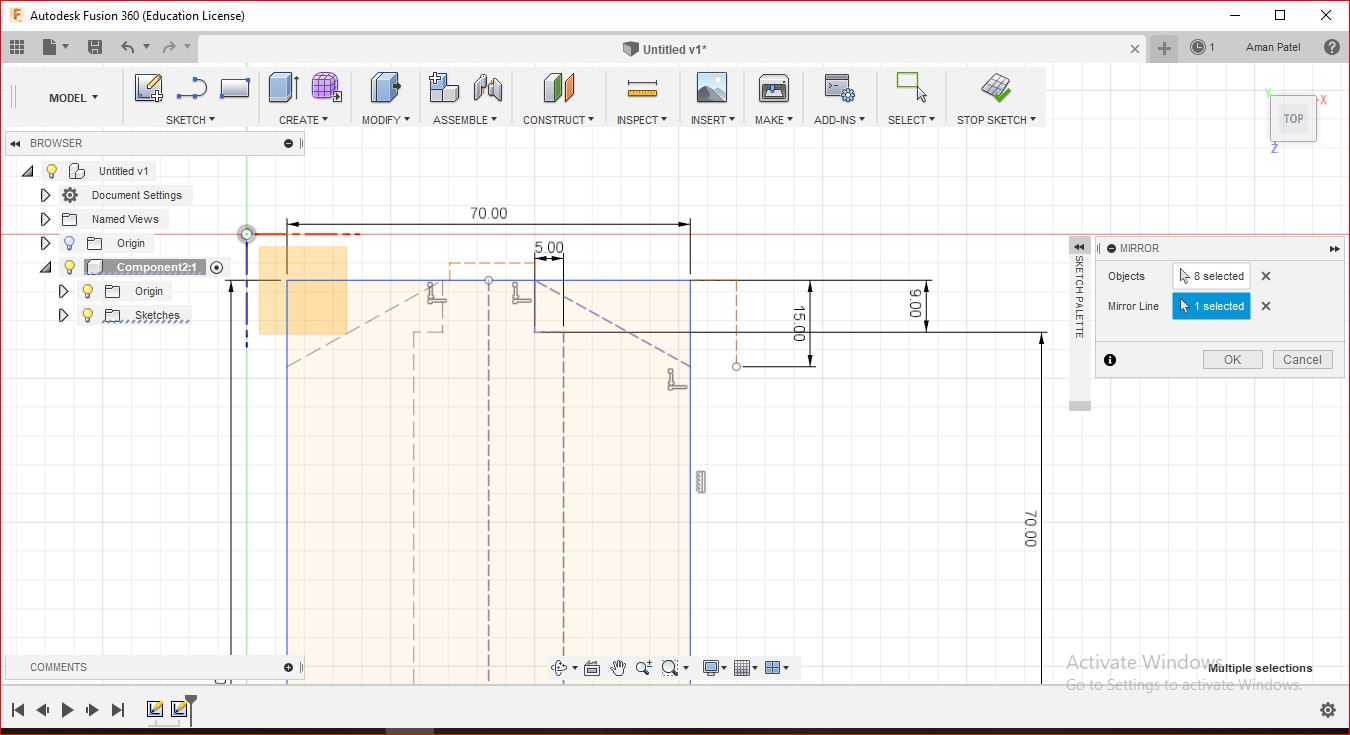Open the INSERT menu
1350x735 pixels.
pyautogui.click(x=712, y=120)
